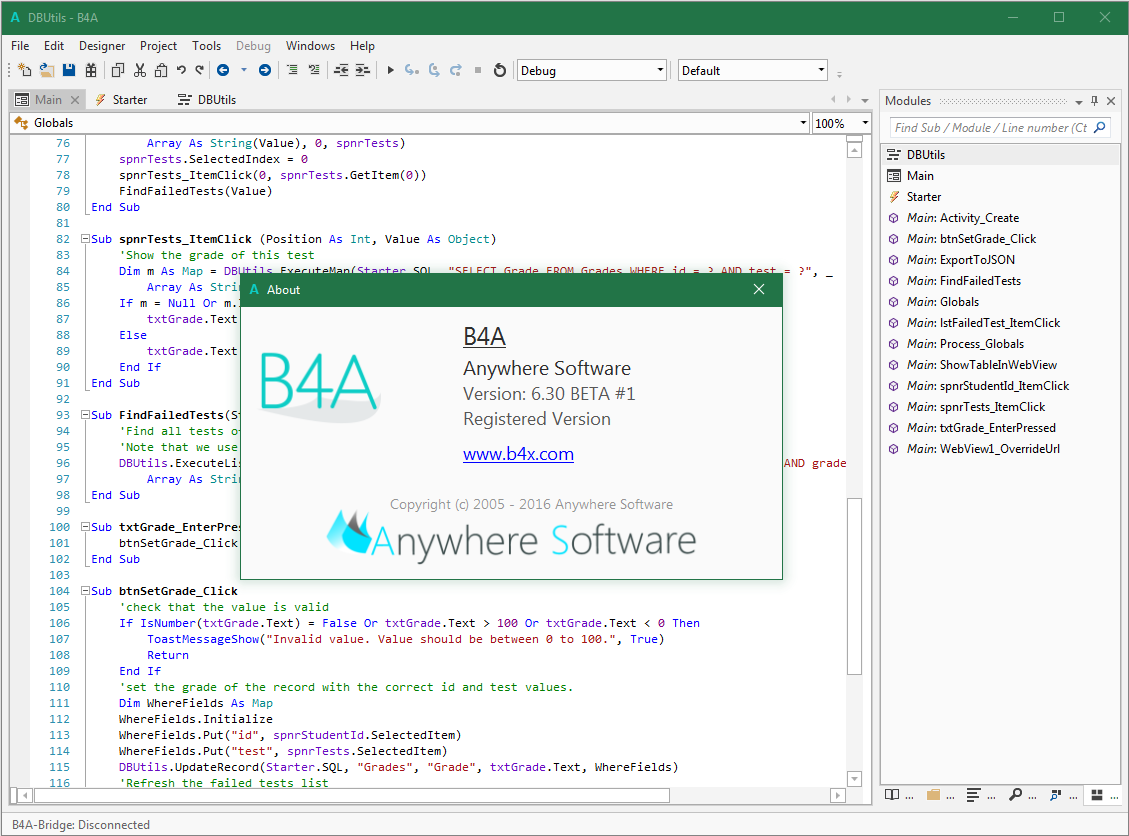Close the About dialog
Image resolution: width=1129 pixels, height=836 pixels.
758,289
